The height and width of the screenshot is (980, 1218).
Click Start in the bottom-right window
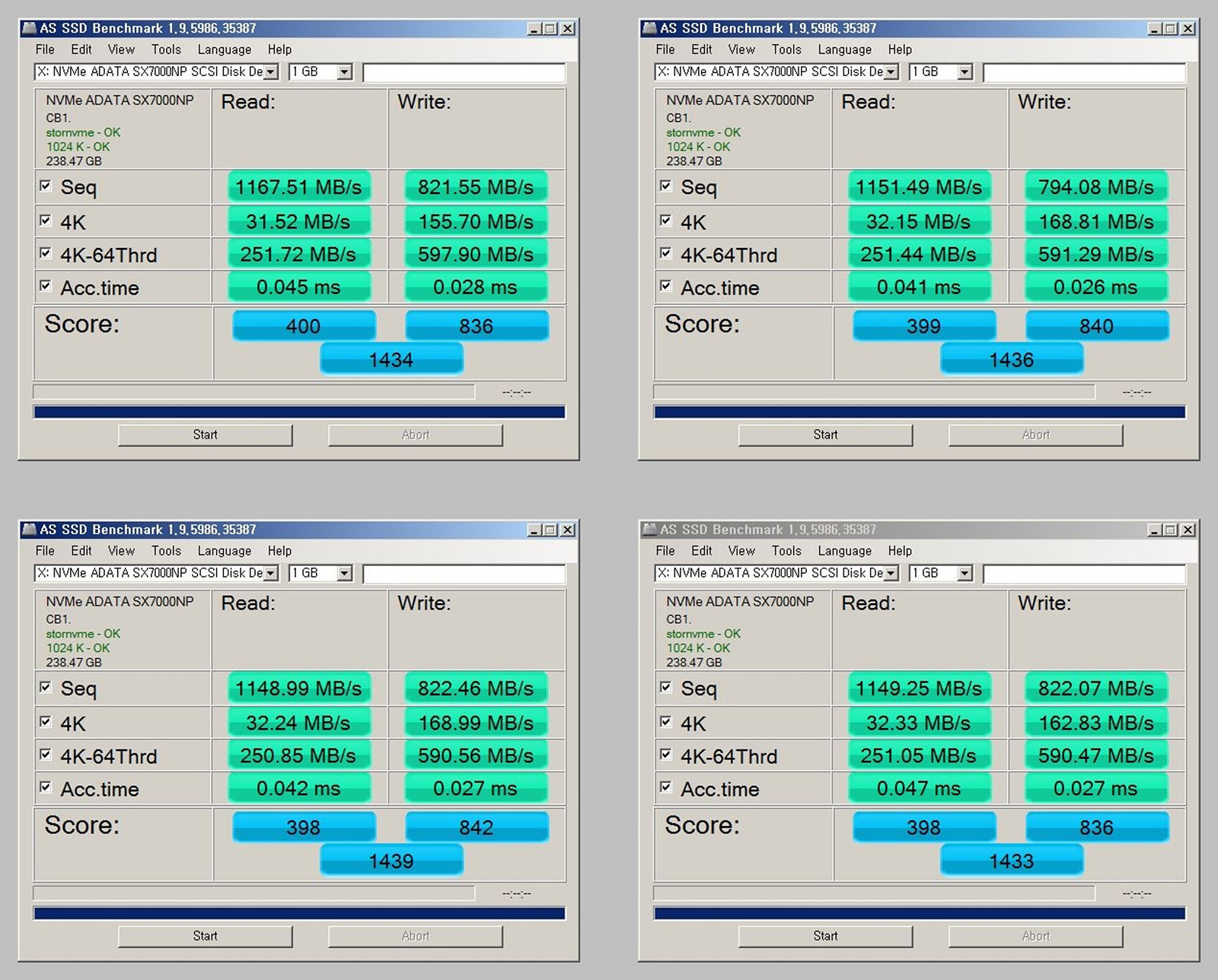pyautogui.click(x=824, y=936)
